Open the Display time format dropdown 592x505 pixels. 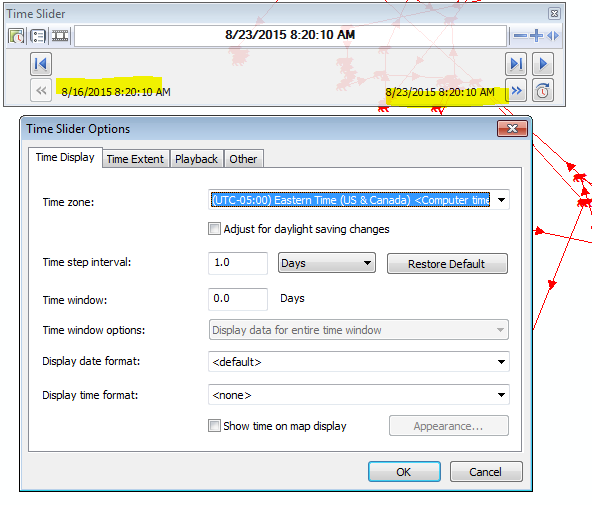pyautogui.click(x=359, y=395)
